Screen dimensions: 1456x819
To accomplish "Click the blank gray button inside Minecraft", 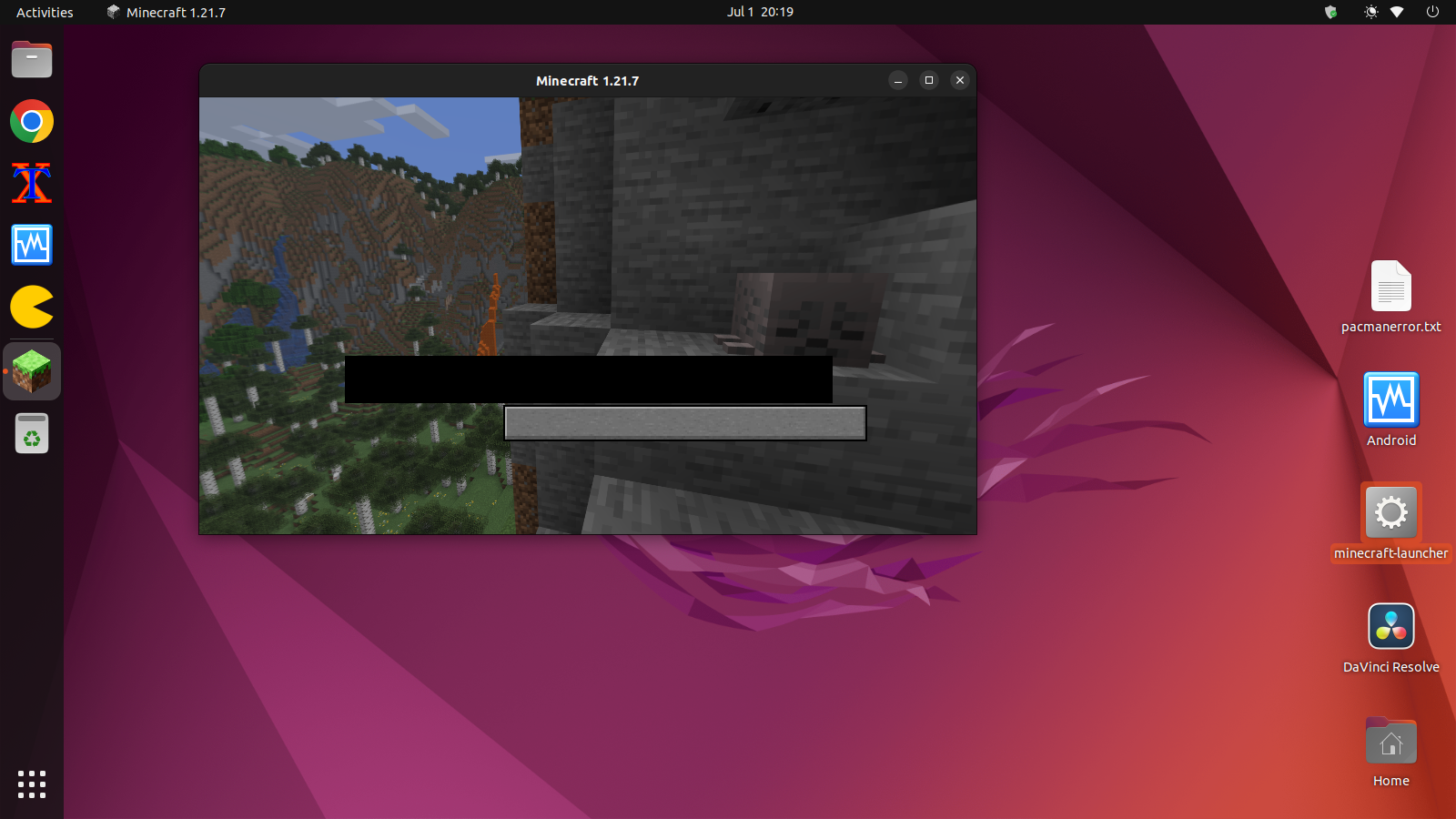I will [x=685, y=423].
